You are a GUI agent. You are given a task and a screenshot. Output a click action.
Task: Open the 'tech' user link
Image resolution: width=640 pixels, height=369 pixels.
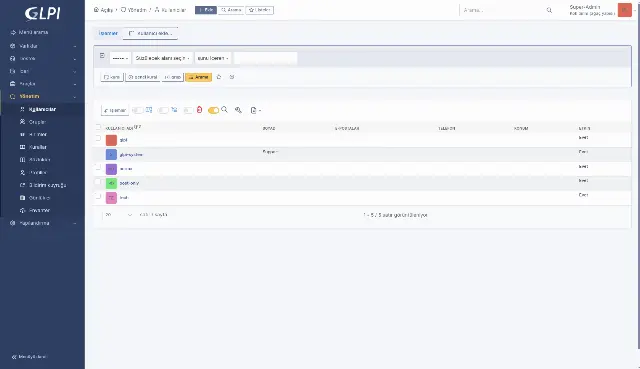point(124,198)
